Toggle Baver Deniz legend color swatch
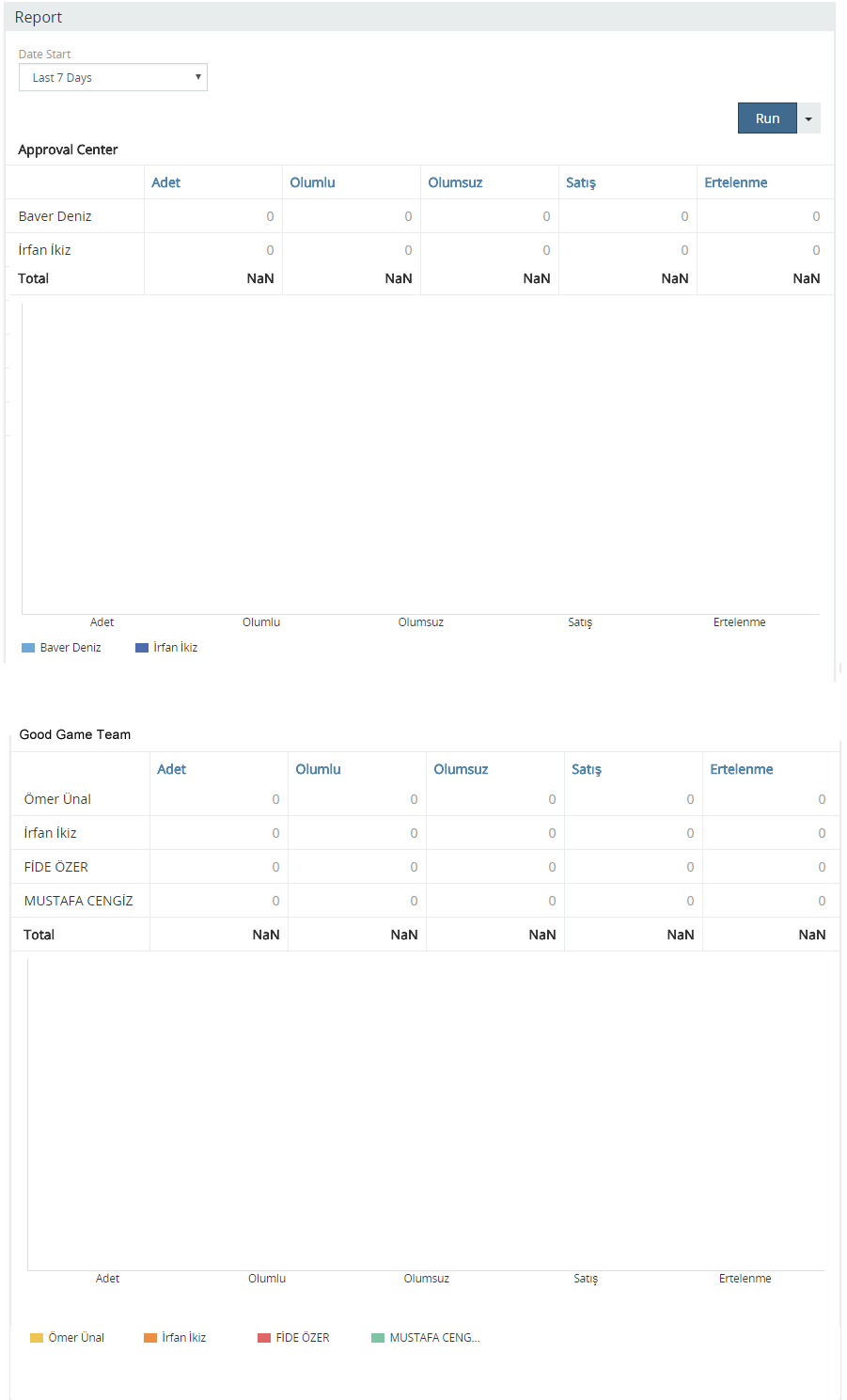Viewport: 847px width, 1400px height. click(x=28, y=648)
